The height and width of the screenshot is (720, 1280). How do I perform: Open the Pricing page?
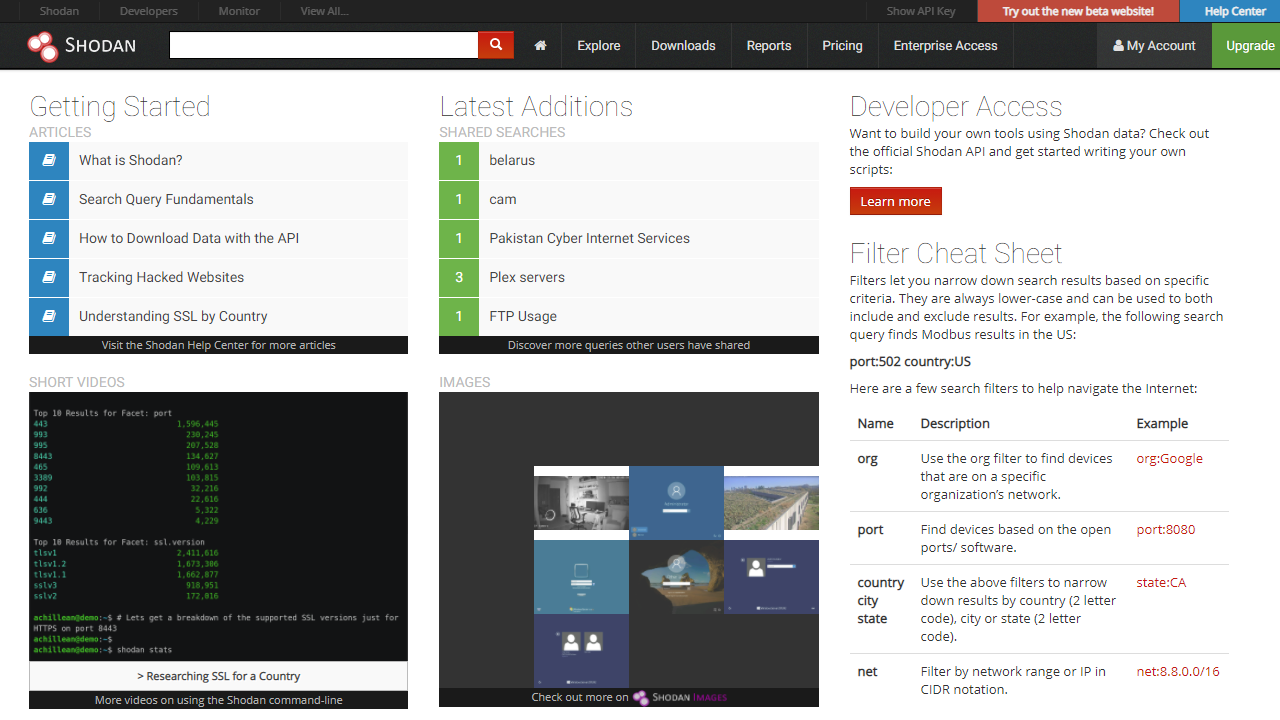pyautogui.click(x=842, y=46)
